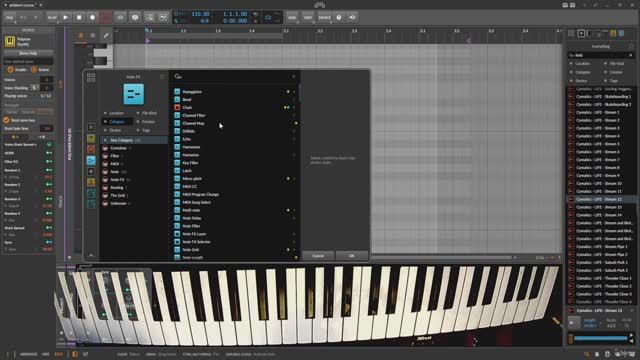Switch to MIX view tab

coord(46,354)
